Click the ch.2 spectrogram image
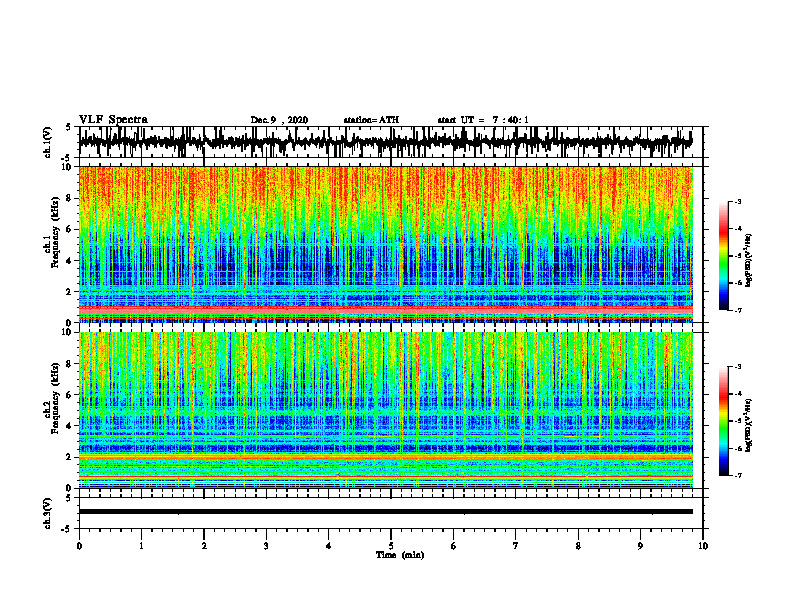 [x=385, y=410]
